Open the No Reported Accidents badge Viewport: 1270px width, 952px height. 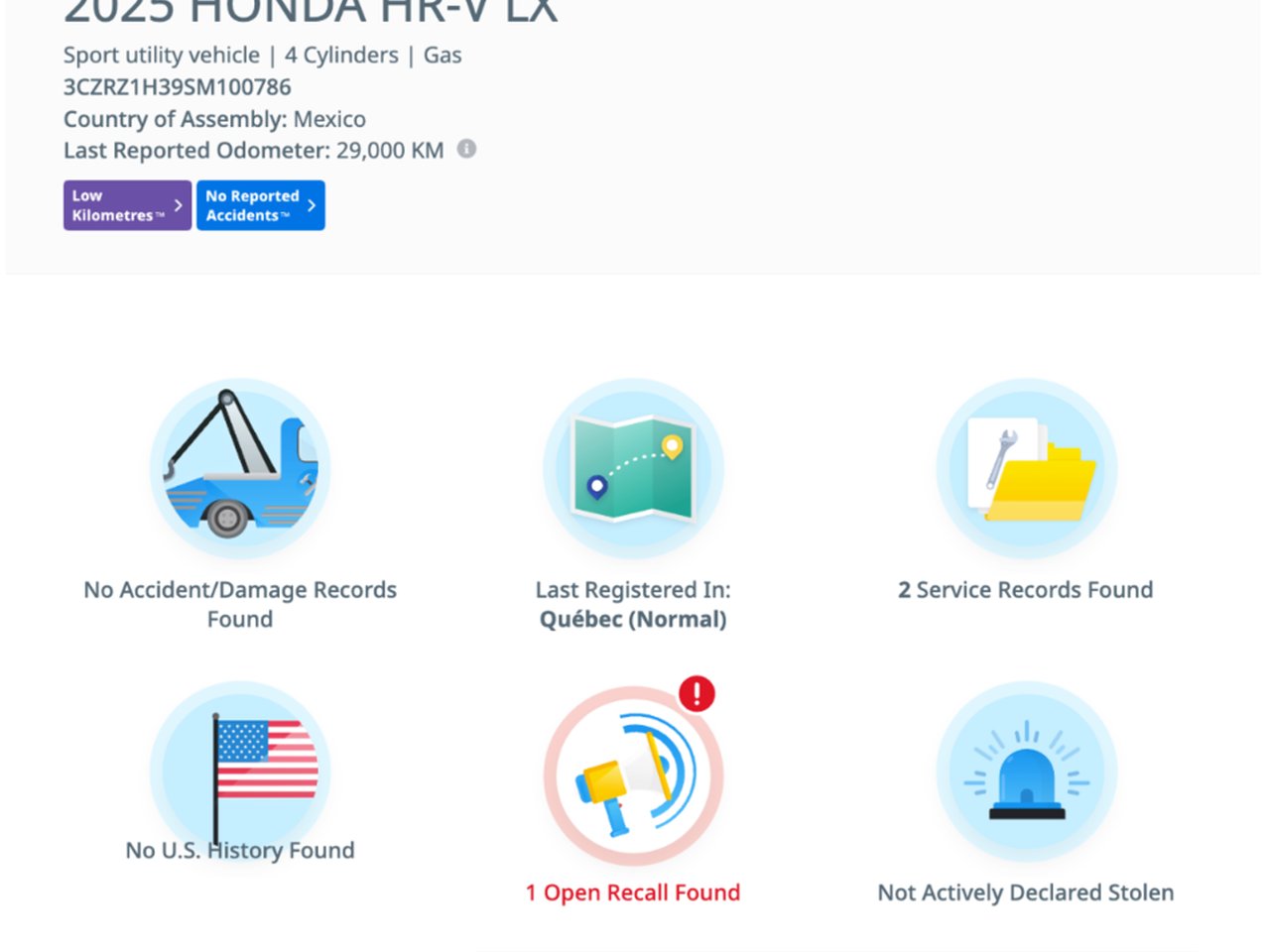pyautogui.click(x=261, y=205)
